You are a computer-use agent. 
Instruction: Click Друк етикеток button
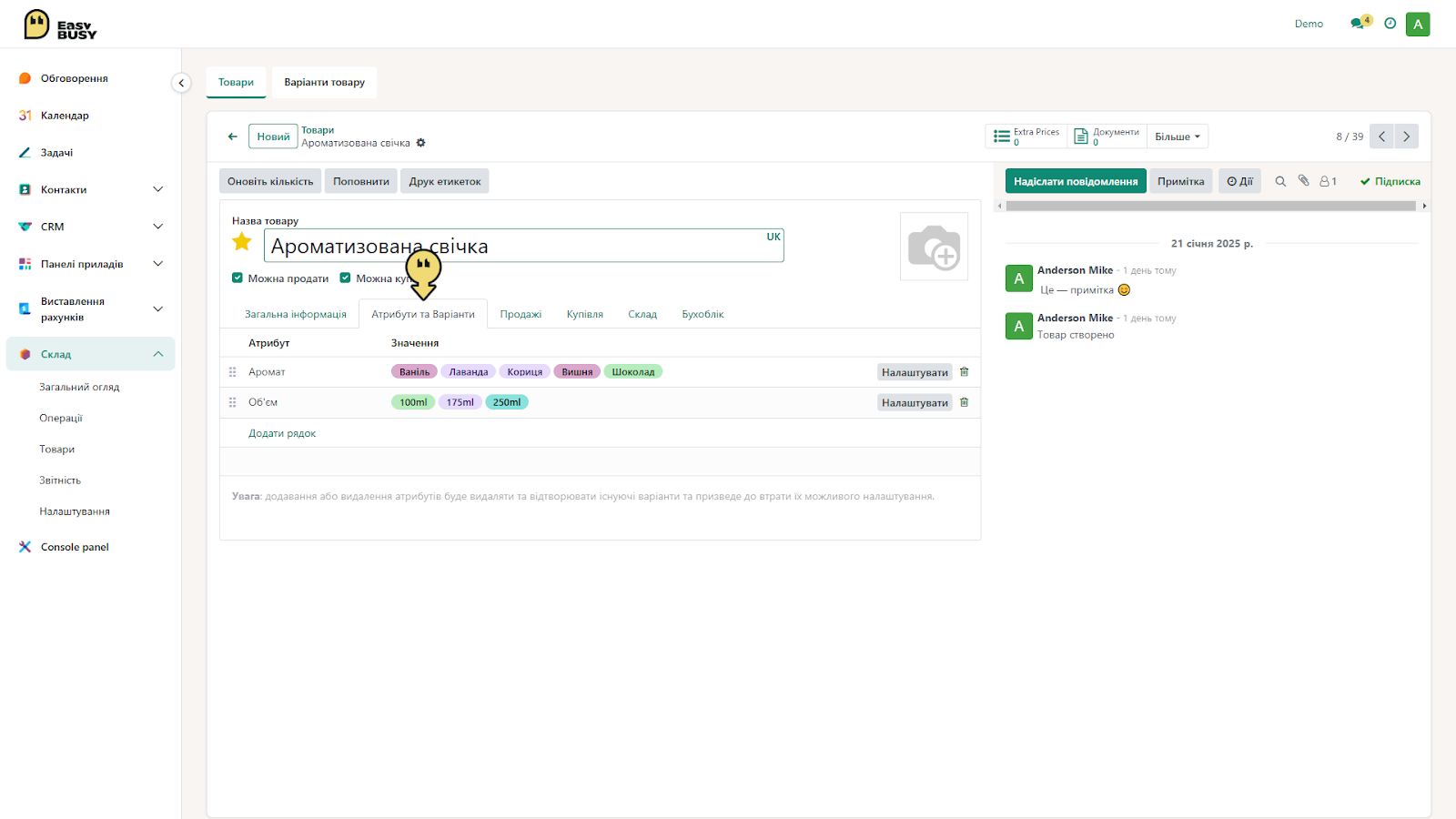pyautogui.click(x=445, y=181)
